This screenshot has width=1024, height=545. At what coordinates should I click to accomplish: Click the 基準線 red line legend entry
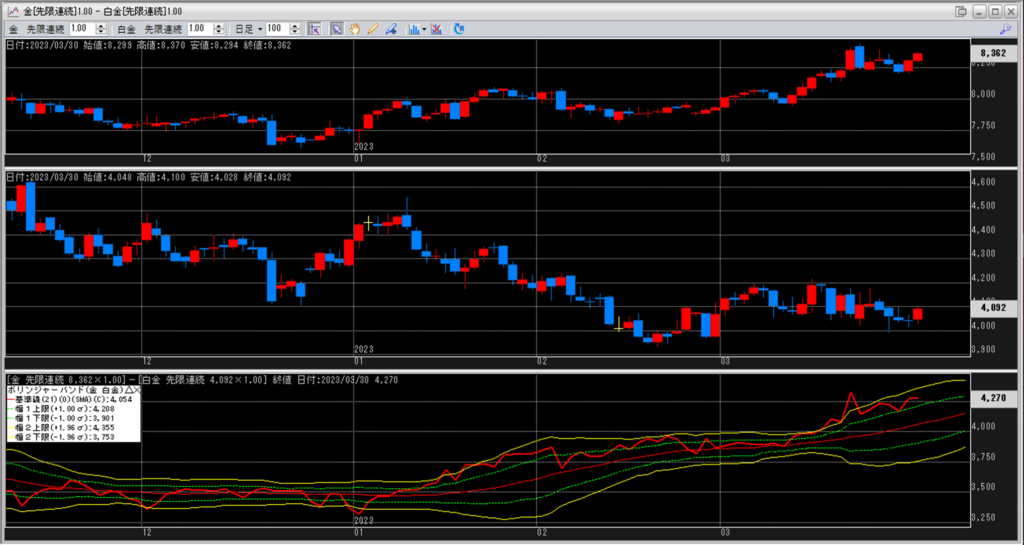[70, 398]
